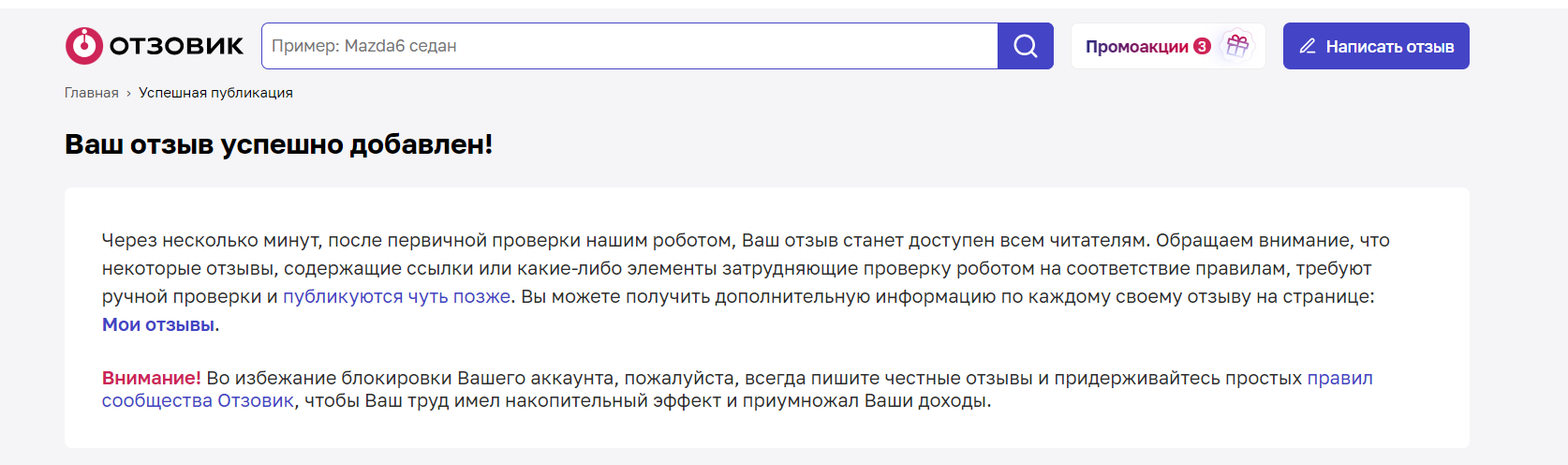
Task: Go to Главная in the breadcrumb
Action: tap(92, 93)
